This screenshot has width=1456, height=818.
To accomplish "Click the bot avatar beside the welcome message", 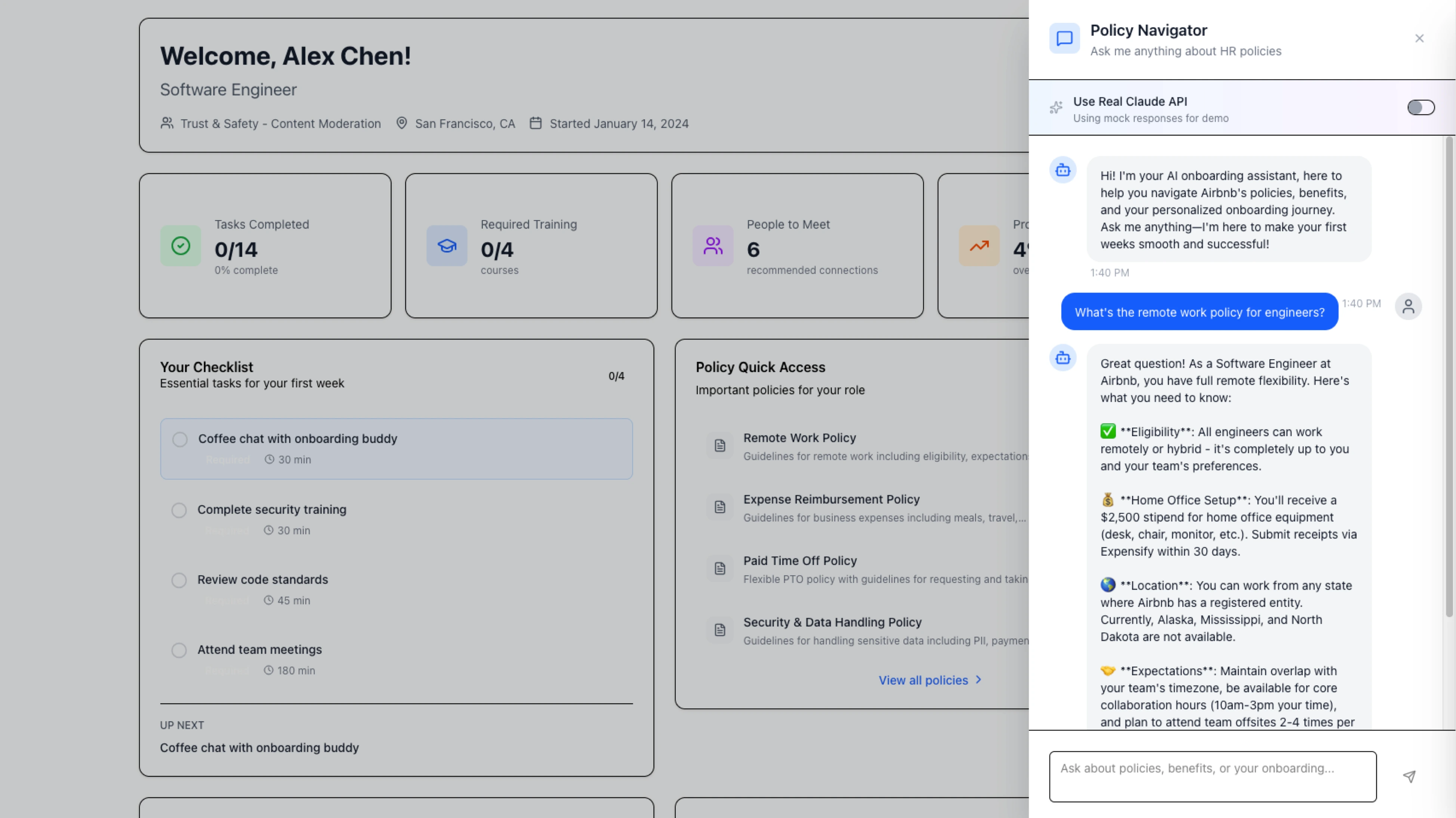I will click(1062, 170).
